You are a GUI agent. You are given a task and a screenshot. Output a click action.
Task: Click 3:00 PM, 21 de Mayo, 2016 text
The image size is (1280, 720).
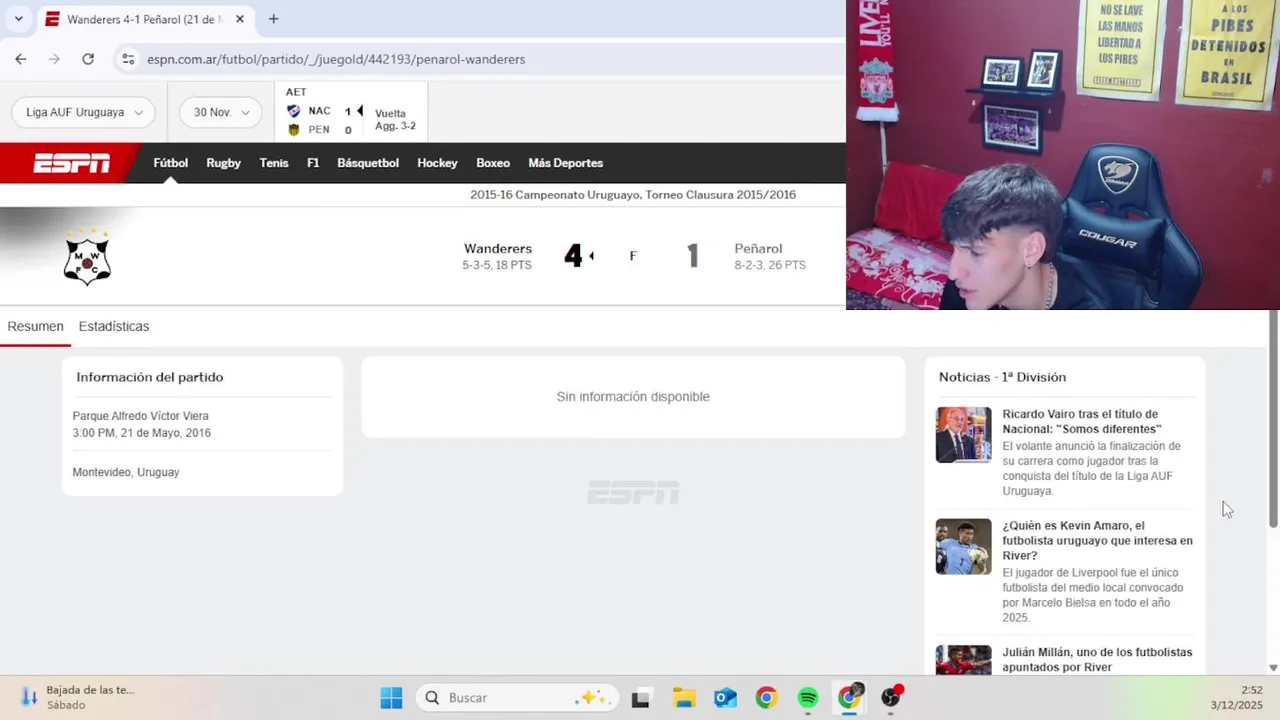(x=141, y=433)
